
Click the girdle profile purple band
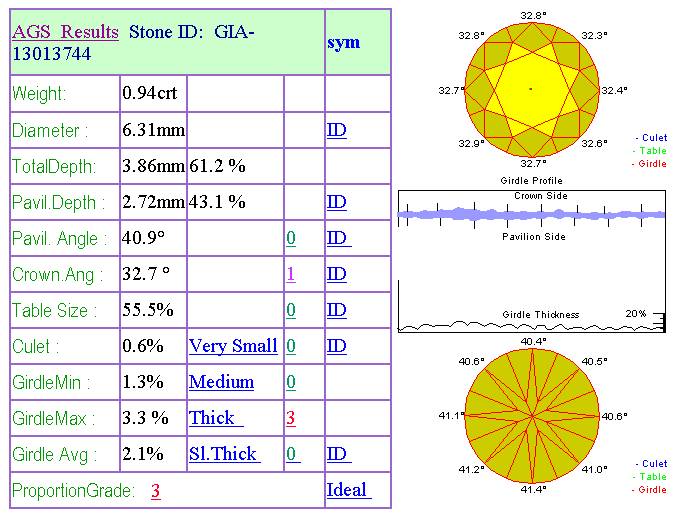tap(531, 214)
